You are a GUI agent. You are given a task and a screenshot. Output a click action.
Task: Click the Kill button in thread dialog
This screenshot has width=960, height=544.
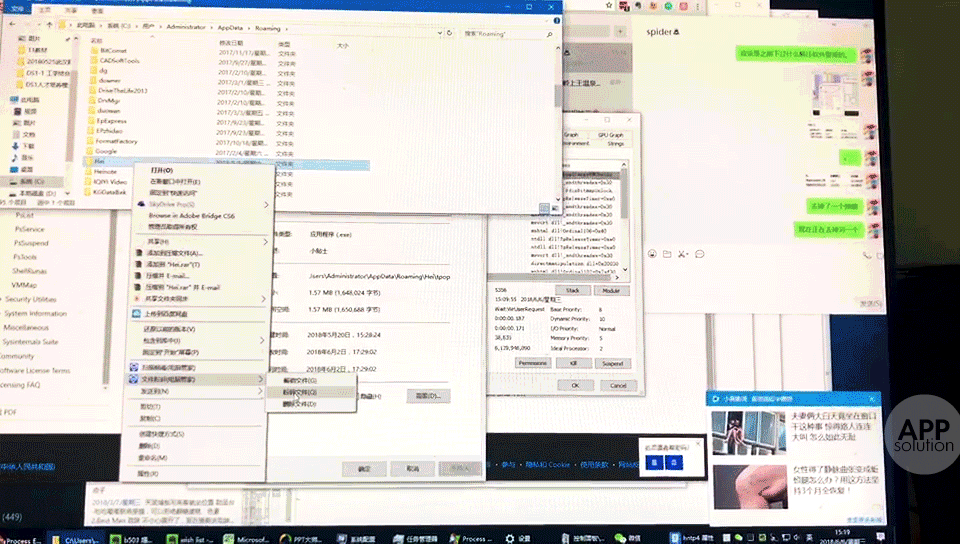click(574, 363)
